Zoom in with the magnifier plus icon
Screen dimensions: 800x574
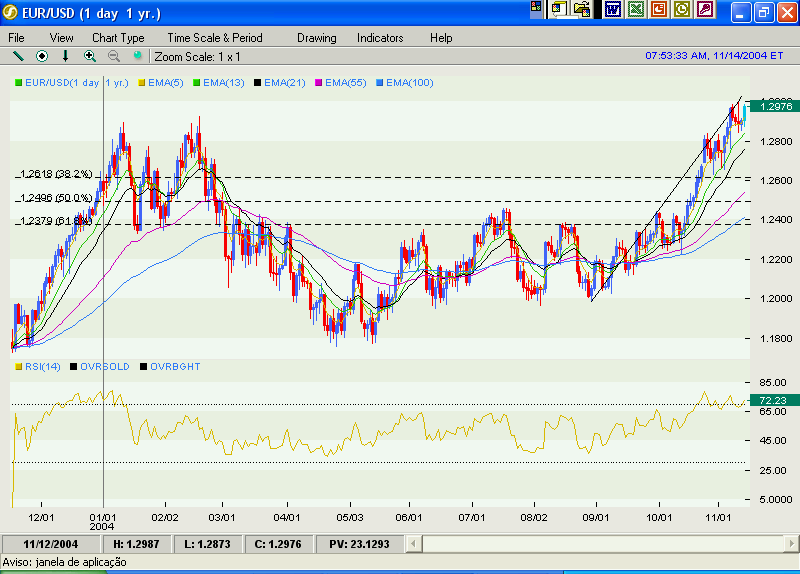(90, 57)
